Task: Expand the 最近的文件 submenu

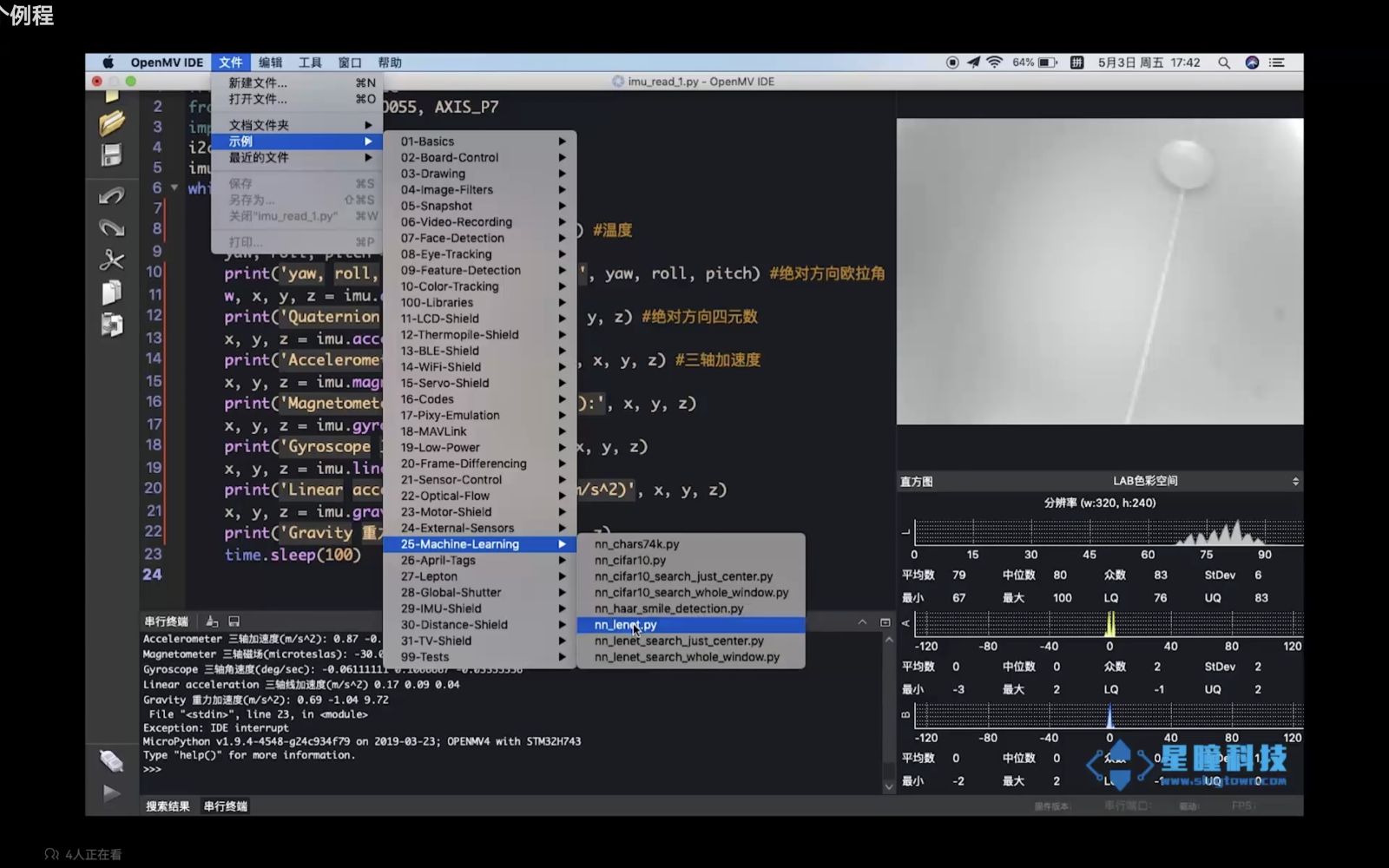Action: point(296,157)
